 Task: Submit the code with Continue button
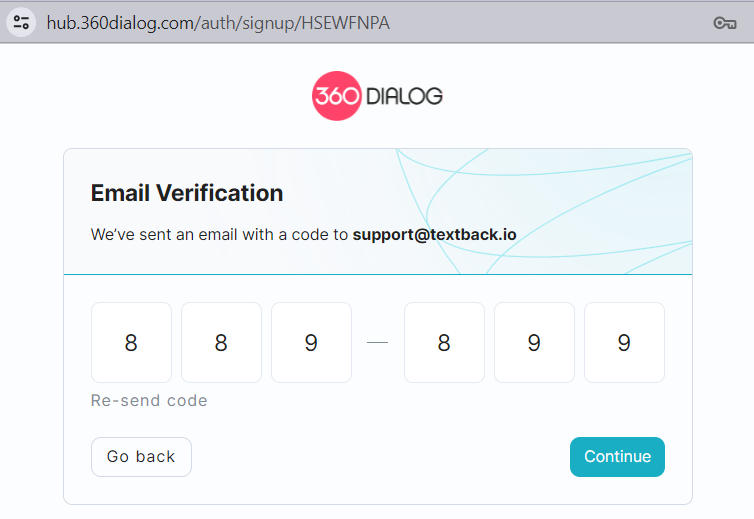[x=617, y=457]
